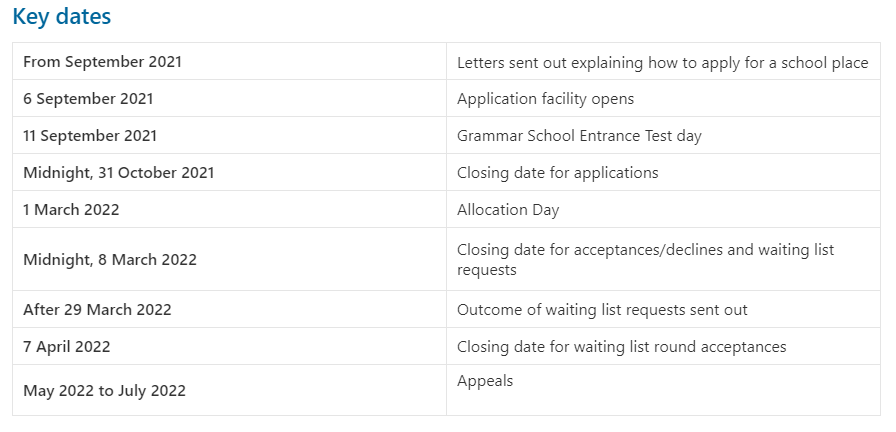896x432 pixels.
Task: Click Outcome of waiting list requests sent out
Action: coord(602,310)
